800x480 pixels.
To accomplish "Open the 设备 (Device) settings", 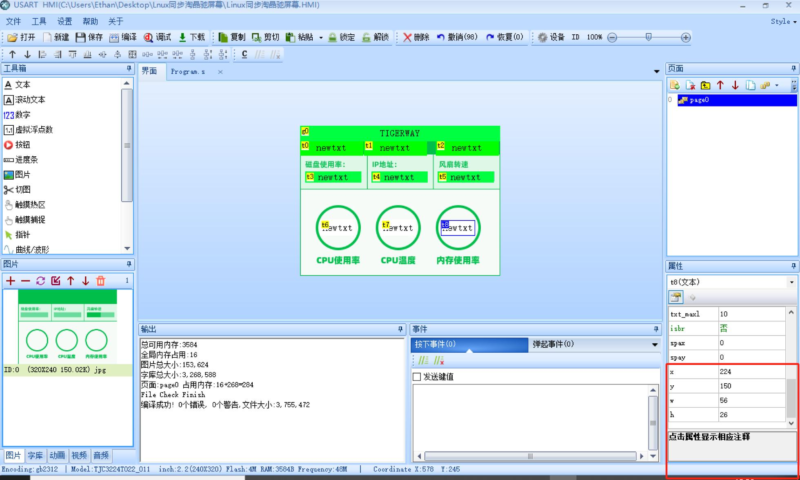I will pos(551,37).
